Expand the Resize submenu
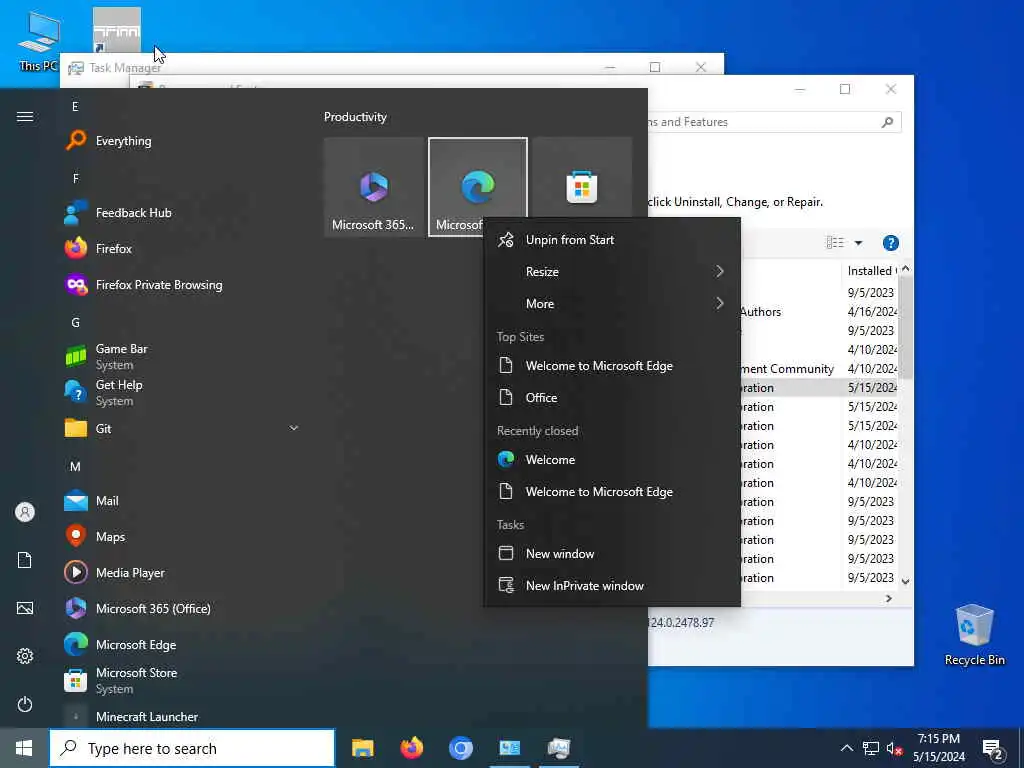Screen dimensions: 1024x768 pyautogui.click(x=612, y=272)
